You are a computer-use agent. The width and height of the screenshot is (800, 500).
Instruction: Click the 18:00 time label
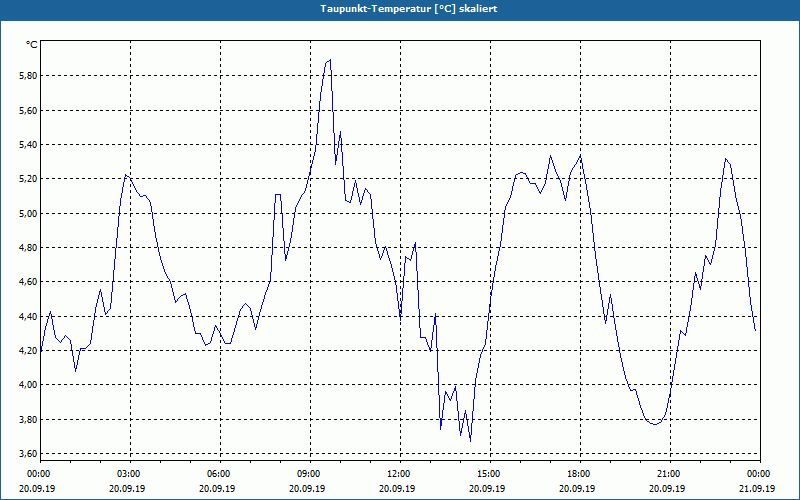580,474
